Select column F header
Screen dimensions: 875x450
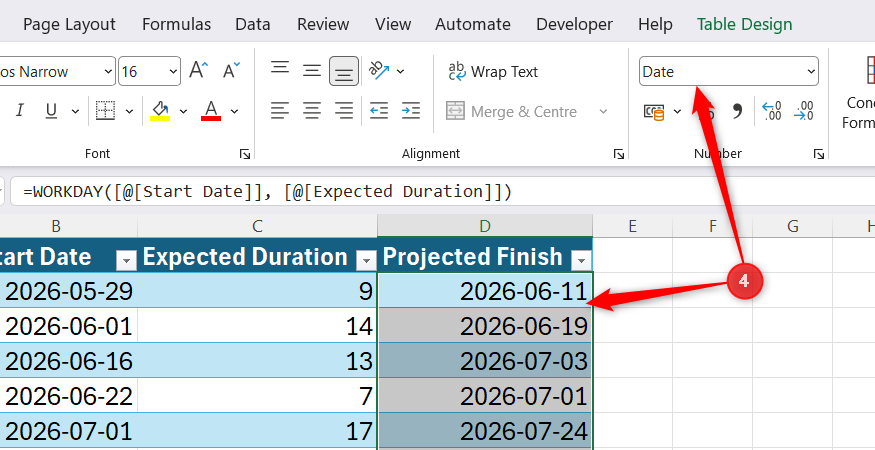point(713,226)
